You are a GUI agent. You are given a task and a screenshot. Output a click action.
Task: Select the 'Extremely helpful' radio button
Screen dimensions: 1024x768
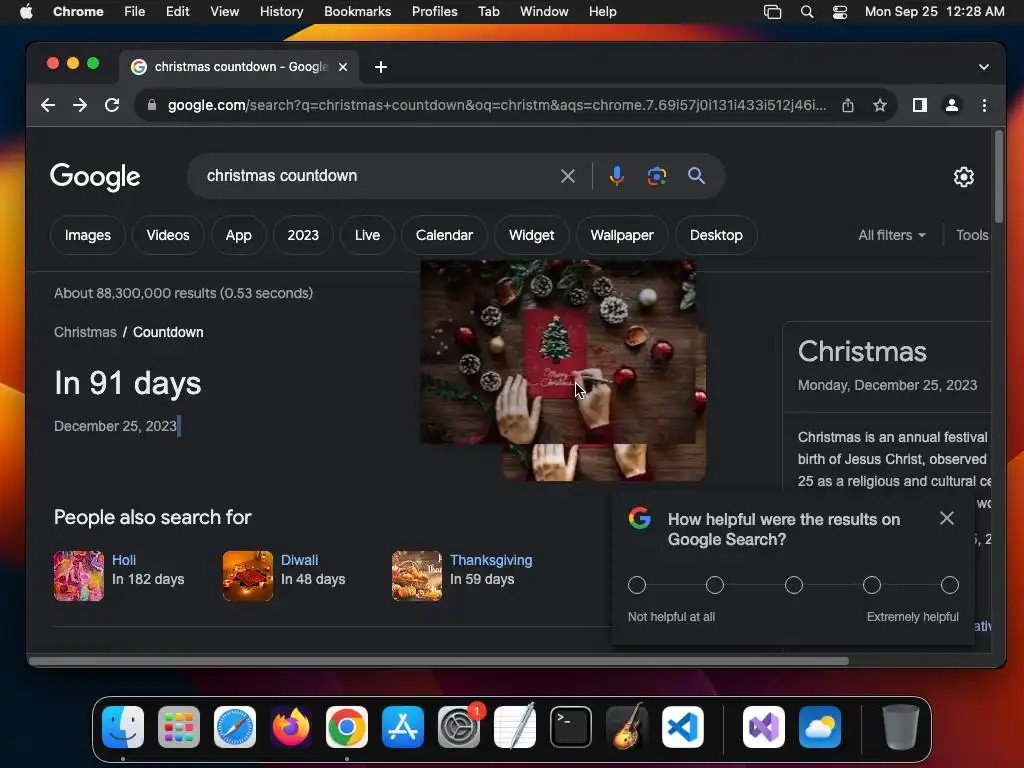tap(950, 585)
